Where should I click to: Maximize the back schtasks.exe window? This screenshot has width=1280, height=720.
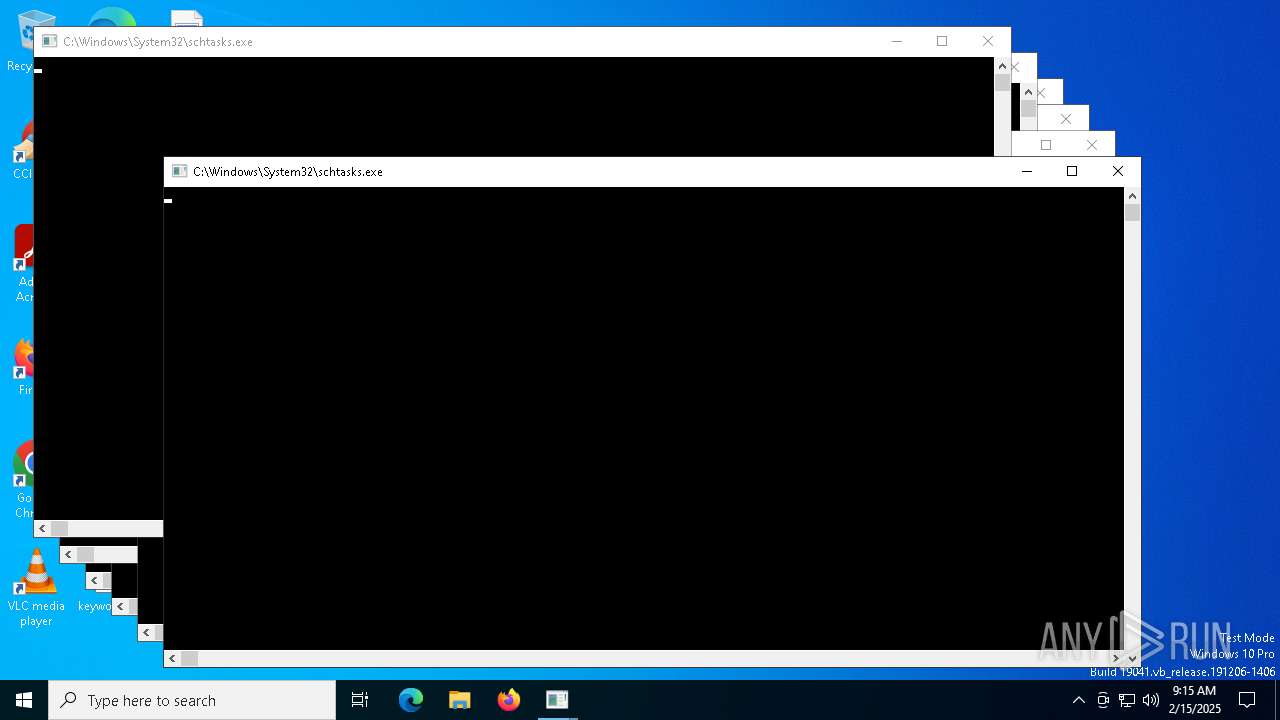[942, 41]
